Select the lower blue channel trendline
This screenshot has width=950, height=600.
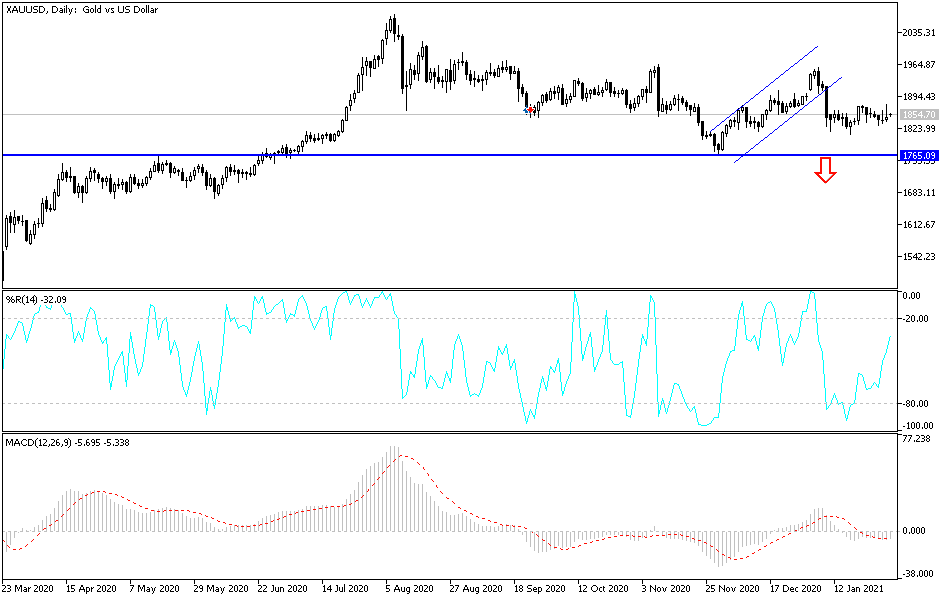tap(788, 120)
